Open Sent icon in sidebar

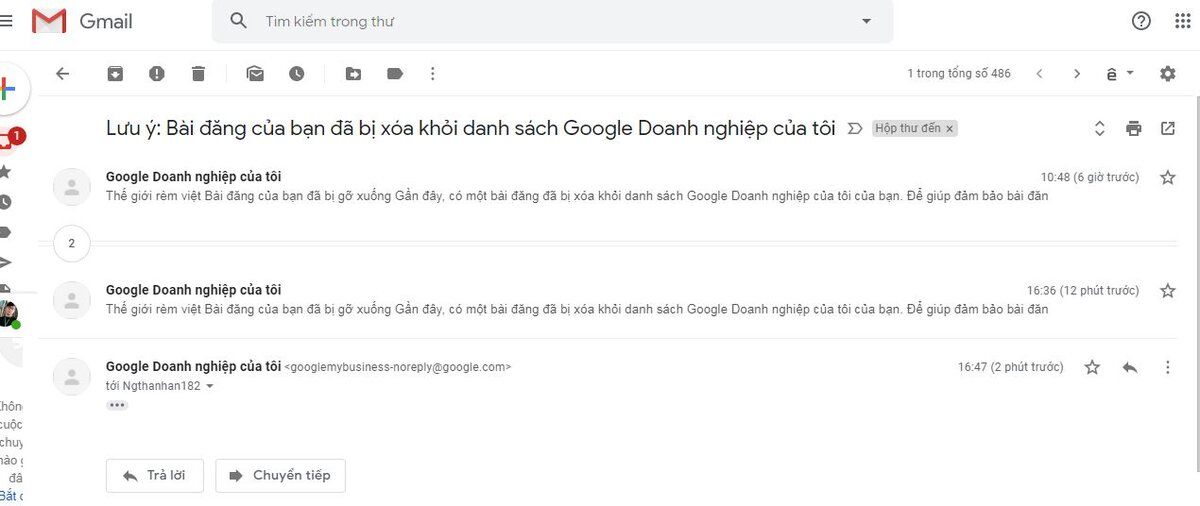pos(5,262)
